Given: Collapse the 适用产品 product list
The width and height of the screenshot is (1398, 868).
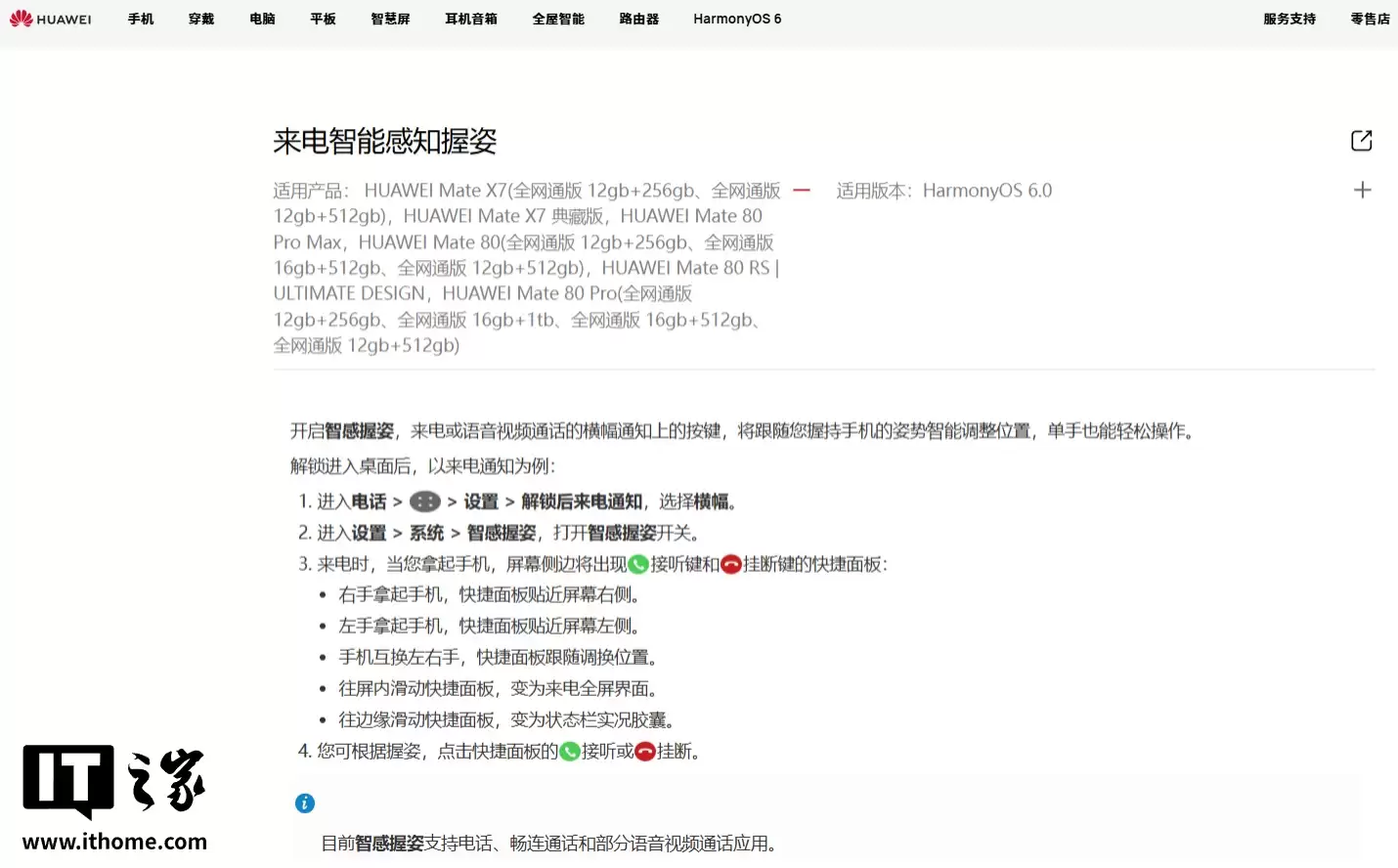Looking at the screenshot, I should [x=801, y=190].
